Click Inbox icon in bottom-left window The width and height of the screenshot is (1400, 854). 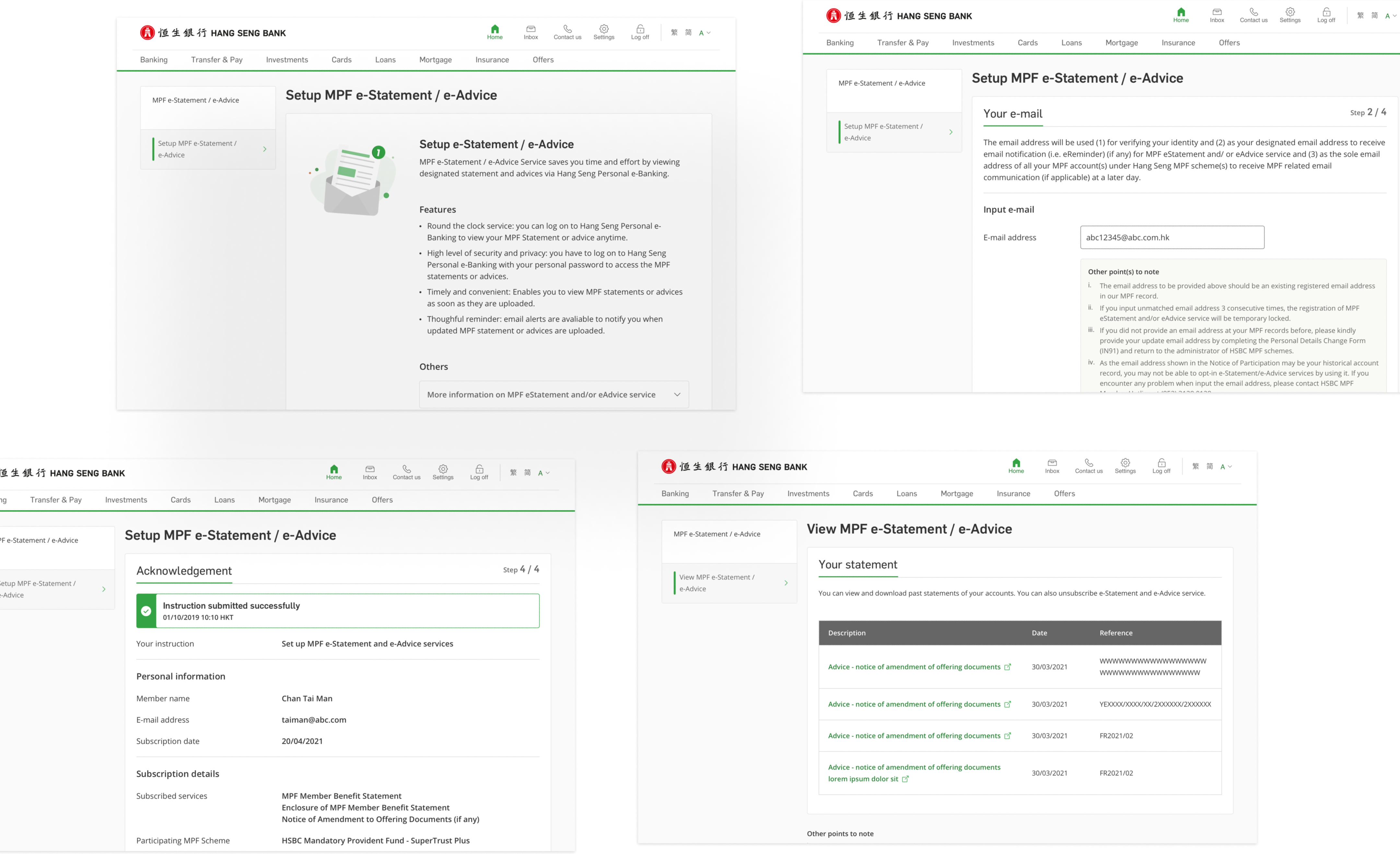click(370, 470)
